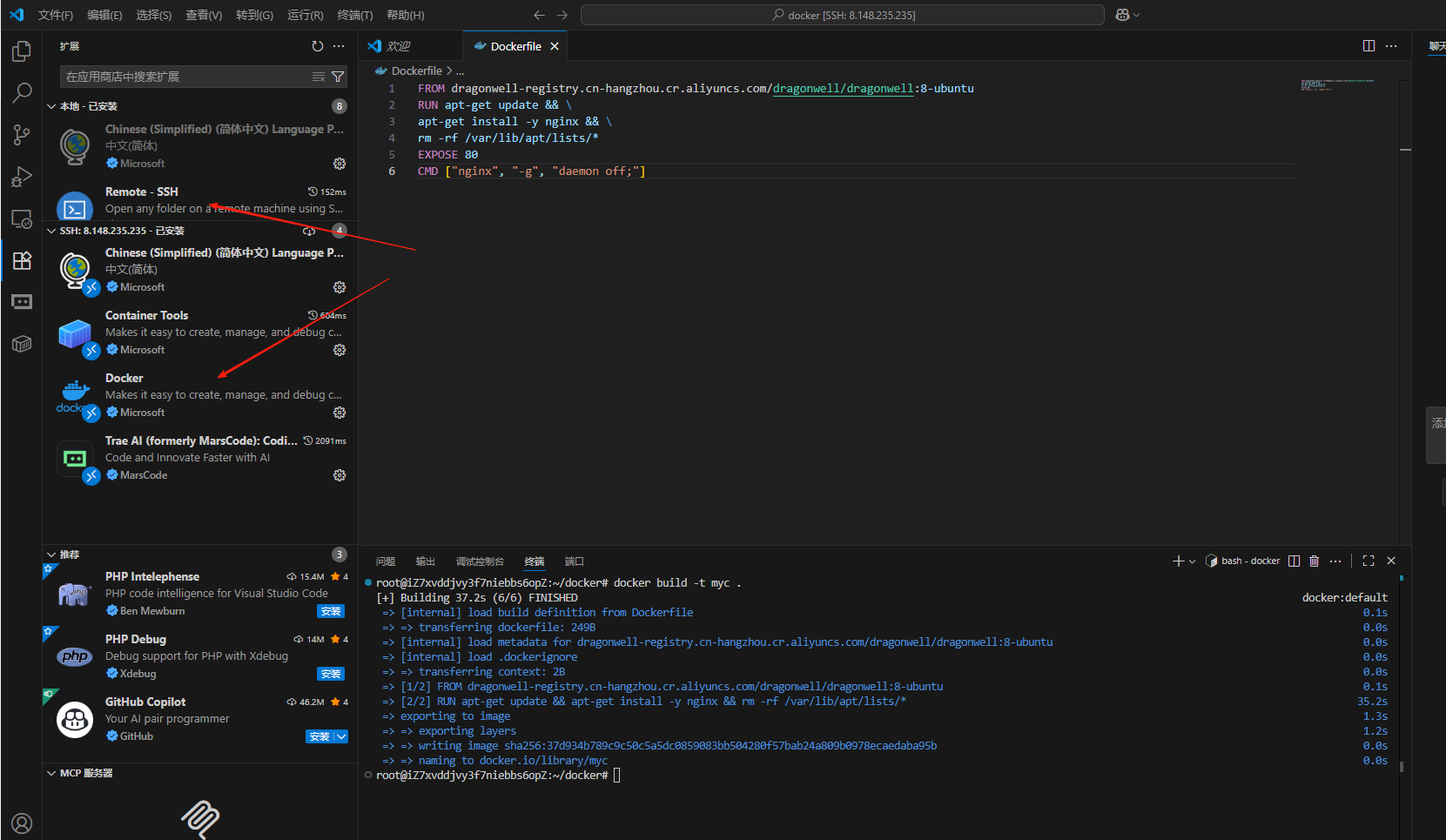This screenshot has height=840, width=1446.
Task: Open the Extensions view icon
Action: click(x=21, y=260)
